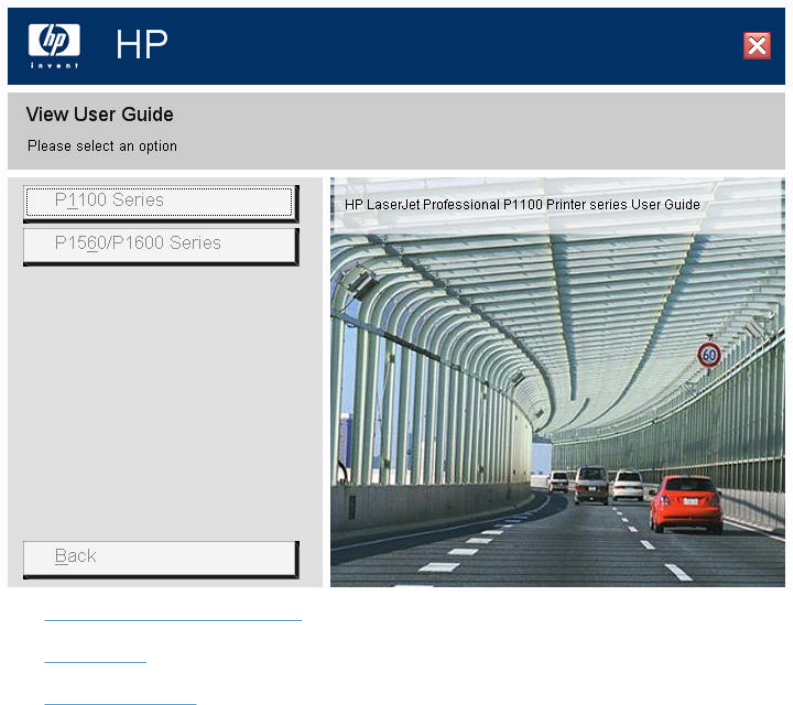Open the P1100 Series user guide
This screenshot has width=793, height=705.
click(x=160, y=203)
